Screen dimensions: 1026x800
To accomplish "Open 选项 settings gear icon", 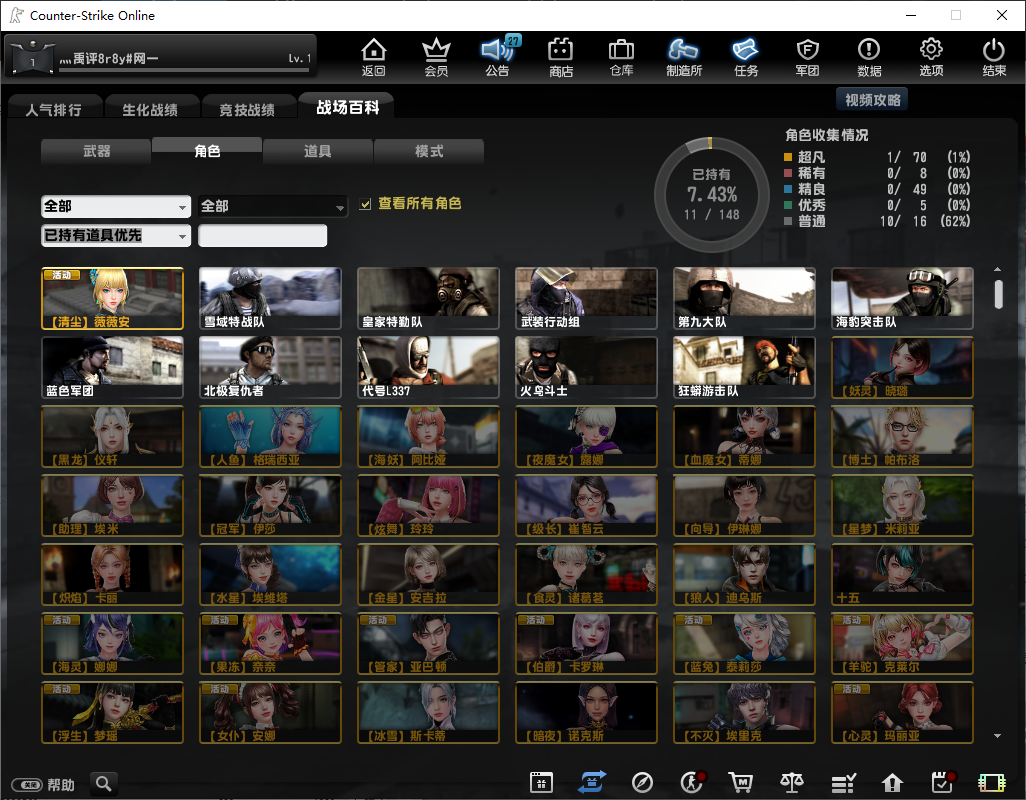I will 931,57.
